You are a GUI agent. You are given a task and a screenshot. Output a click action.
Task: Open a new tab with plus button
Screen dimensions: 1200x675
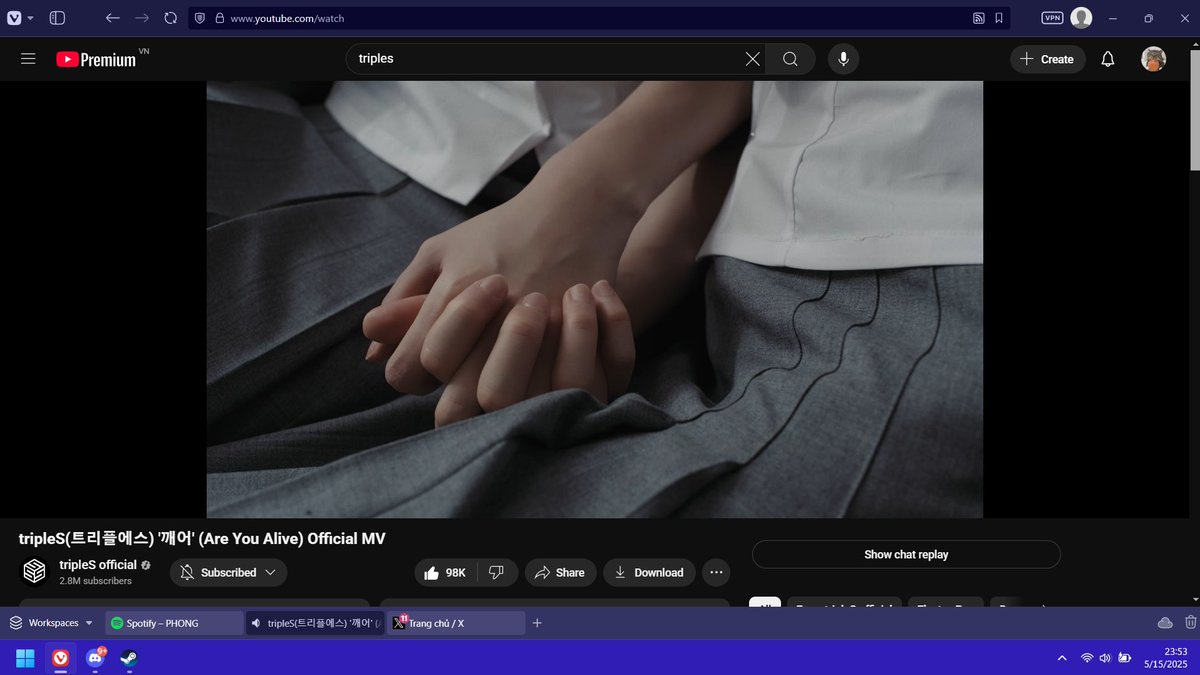[537, 623]
